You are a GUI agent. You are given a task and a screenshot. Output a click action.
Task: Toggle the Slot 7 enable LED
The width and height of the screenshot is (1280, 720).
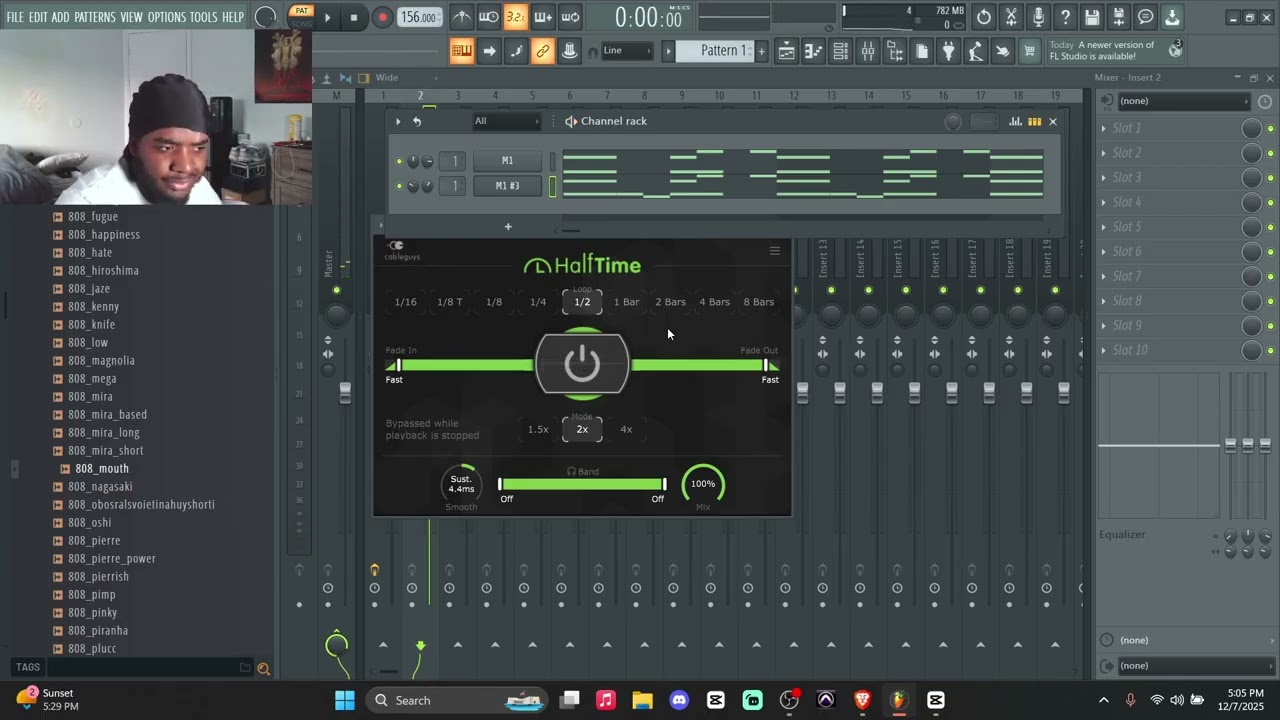1271,277
